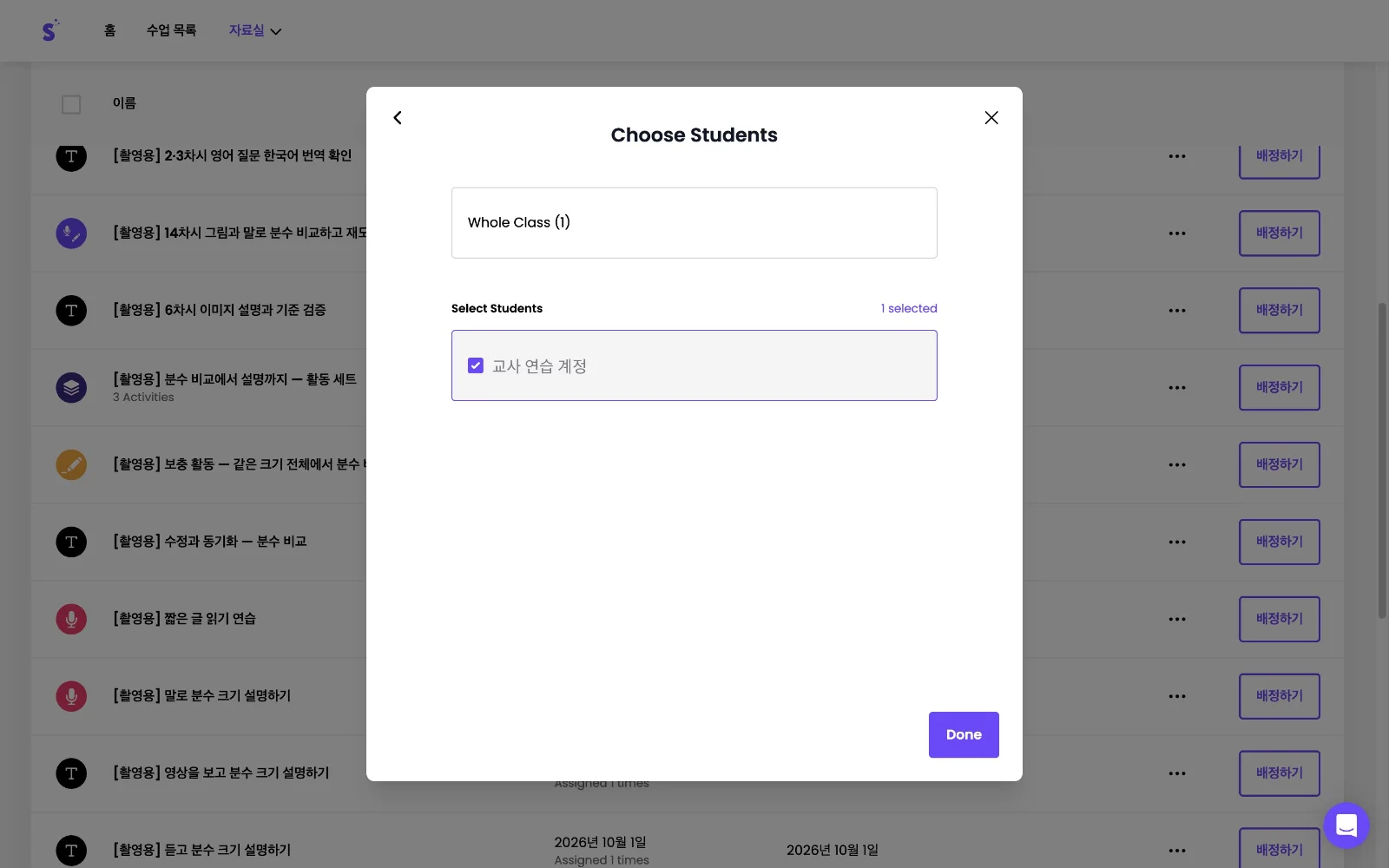Click 배정하기 for 수정과 동기화 — 분수 비교
Screen dimensions: 1389x868
[1280, 542]
